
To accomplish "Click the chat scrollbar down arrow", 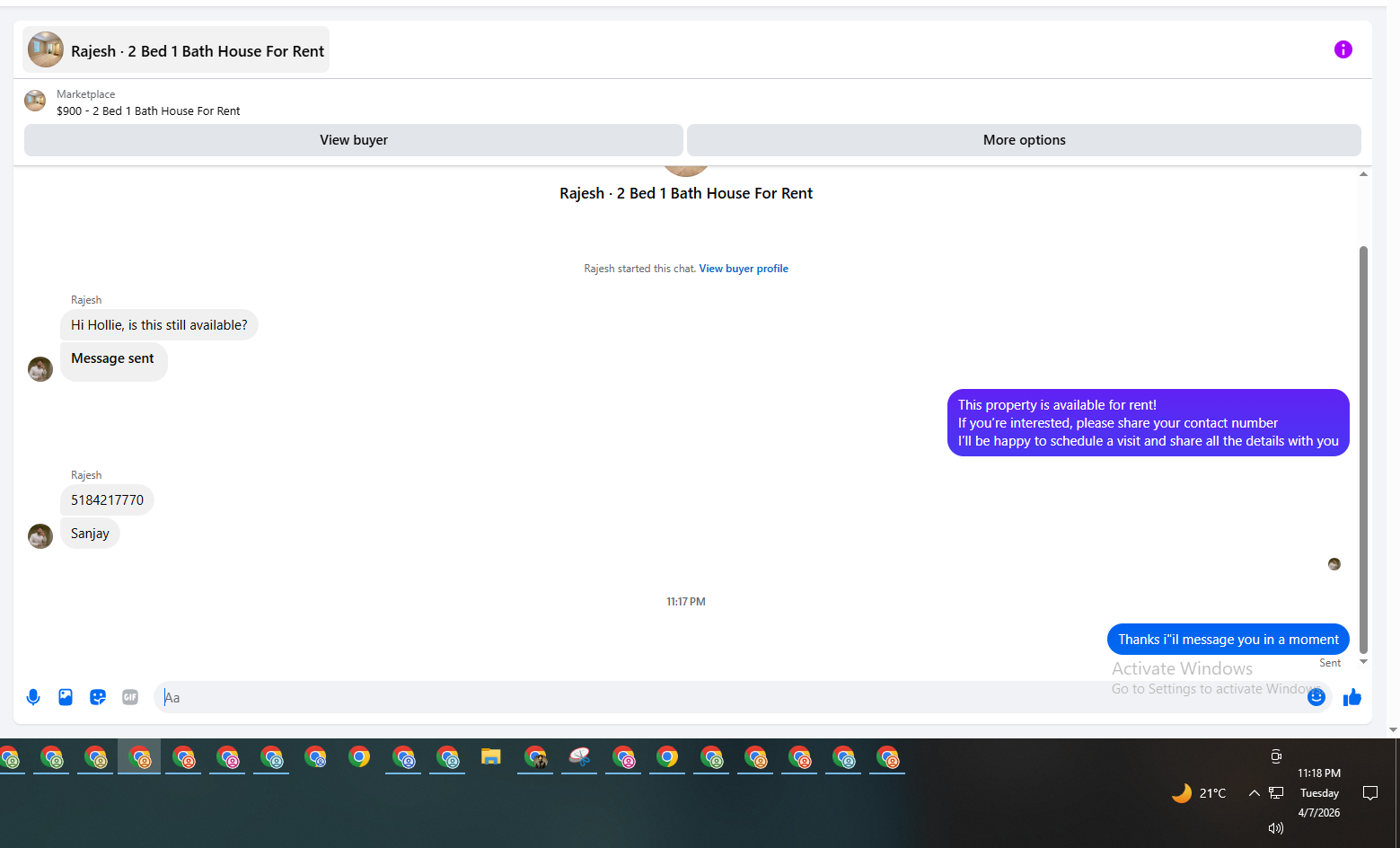I will 1363,662.
